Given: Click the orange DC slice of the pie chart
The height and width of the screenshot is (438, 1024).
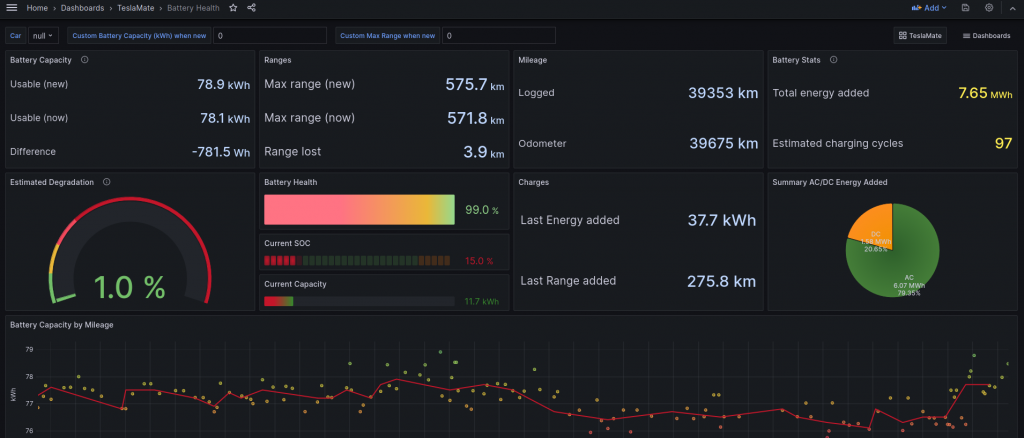Looking at the screenshot, I should (874, 225).
